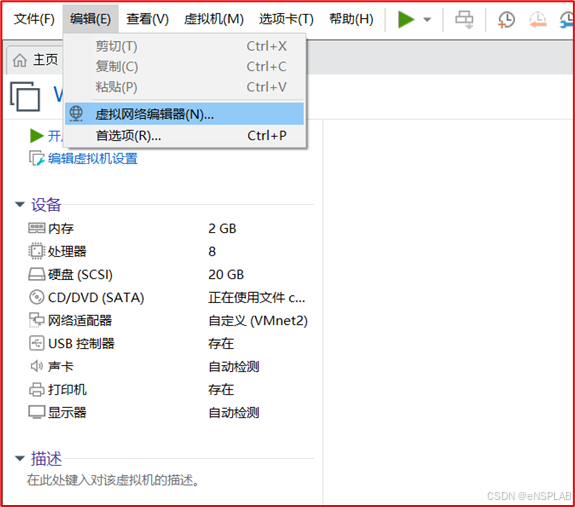This screenshot has height=507, width=575.
Task: Click the 在此处键入对该虚拟机的描述 field
Action: coord(113,480)
